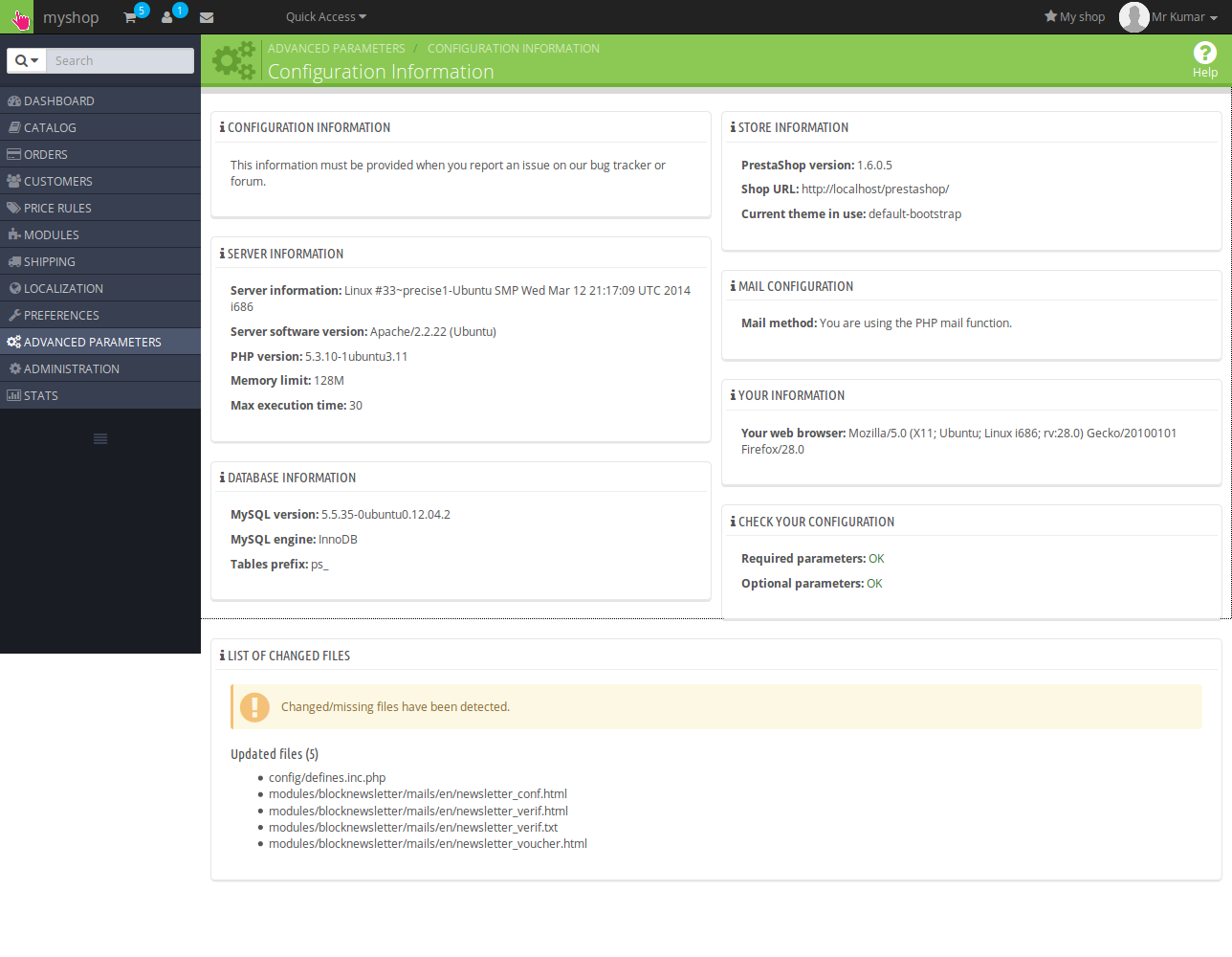Image resolution: width=1232 pixels, height=957 pixels.
Task: Open the messages envelope icon
Action: click(x=207, y=17)
